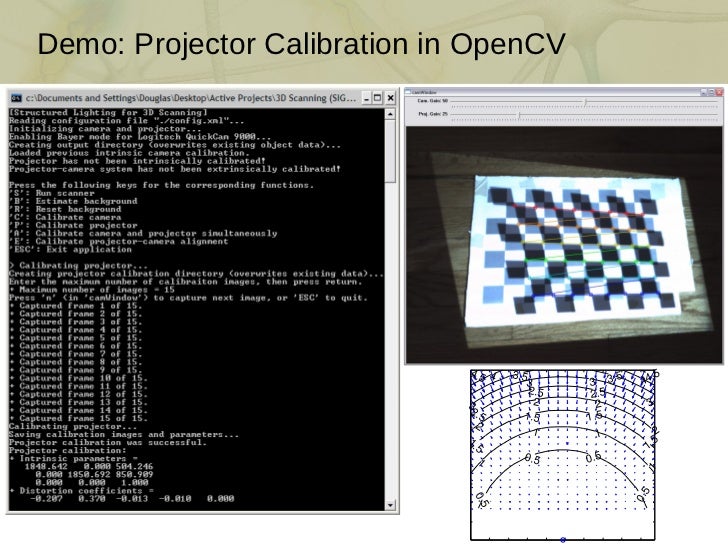Click the "Cam. Gain: 50" label
Viewport: 728px width, 546px height.
coord(433,101)
